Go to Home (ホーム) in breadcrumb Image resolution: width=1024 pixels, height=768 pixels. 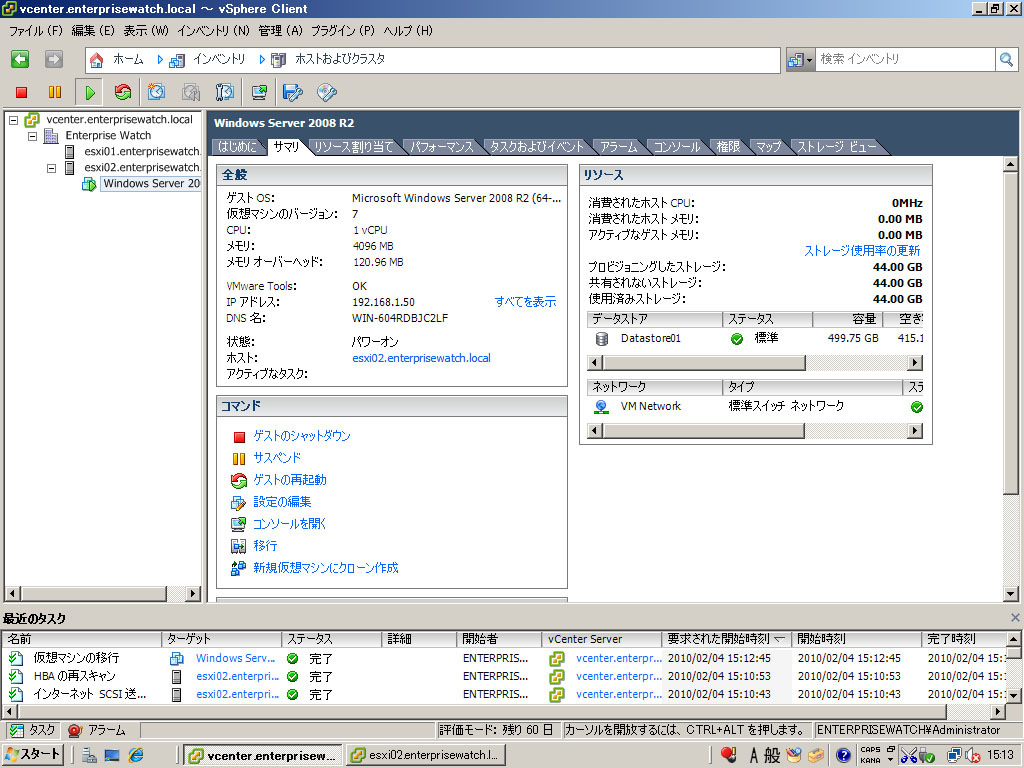[x=128, y=59]
